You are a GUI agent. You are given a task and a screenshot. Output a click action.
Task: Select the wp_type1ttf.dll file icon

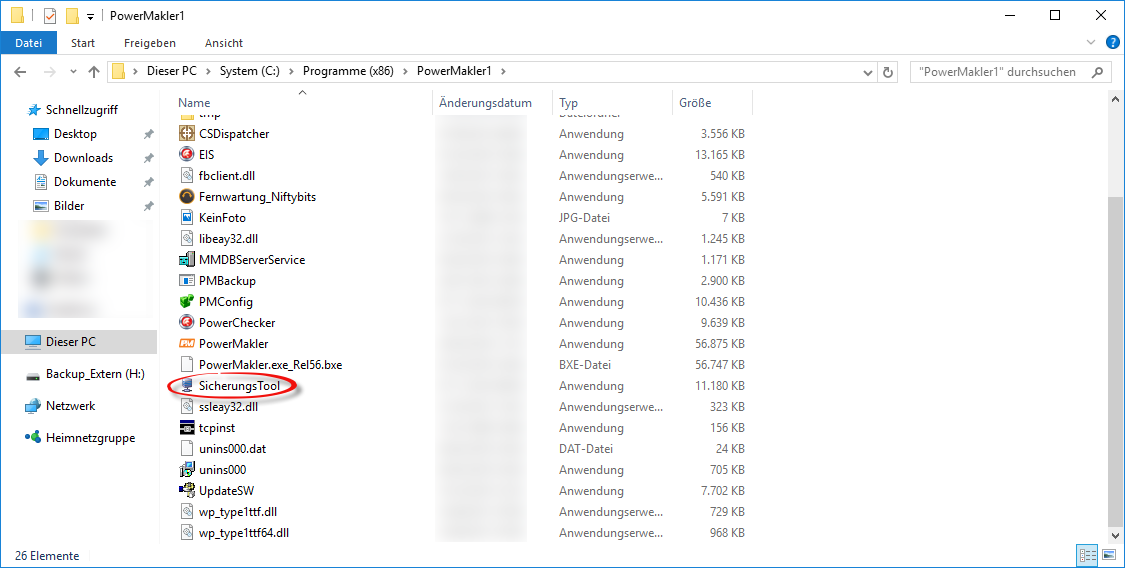tap(187, 512)
